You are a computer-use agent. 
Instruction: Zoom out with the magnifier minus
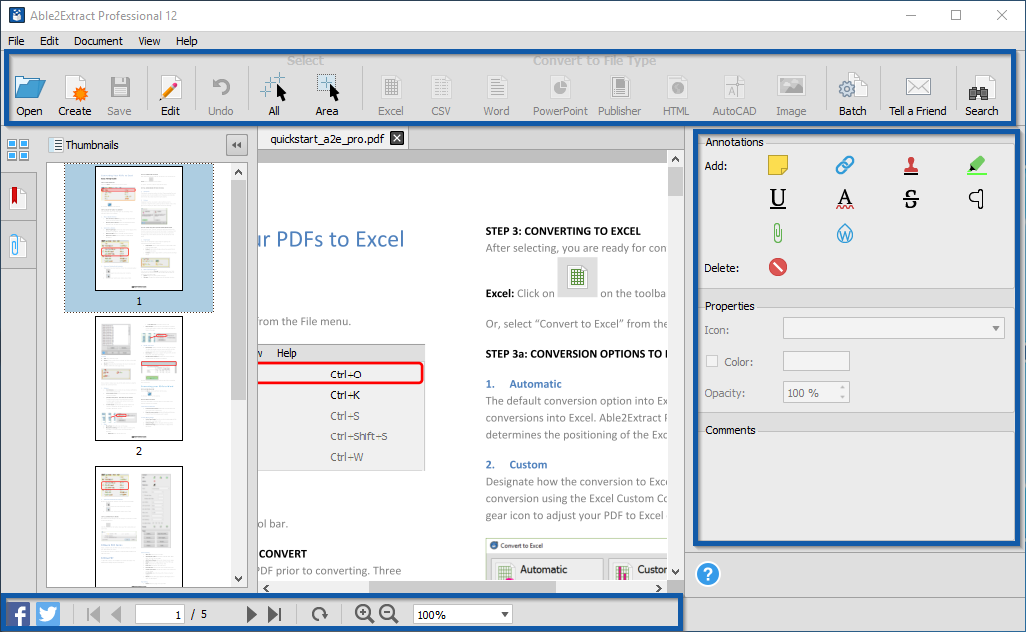tap(389, 614)
